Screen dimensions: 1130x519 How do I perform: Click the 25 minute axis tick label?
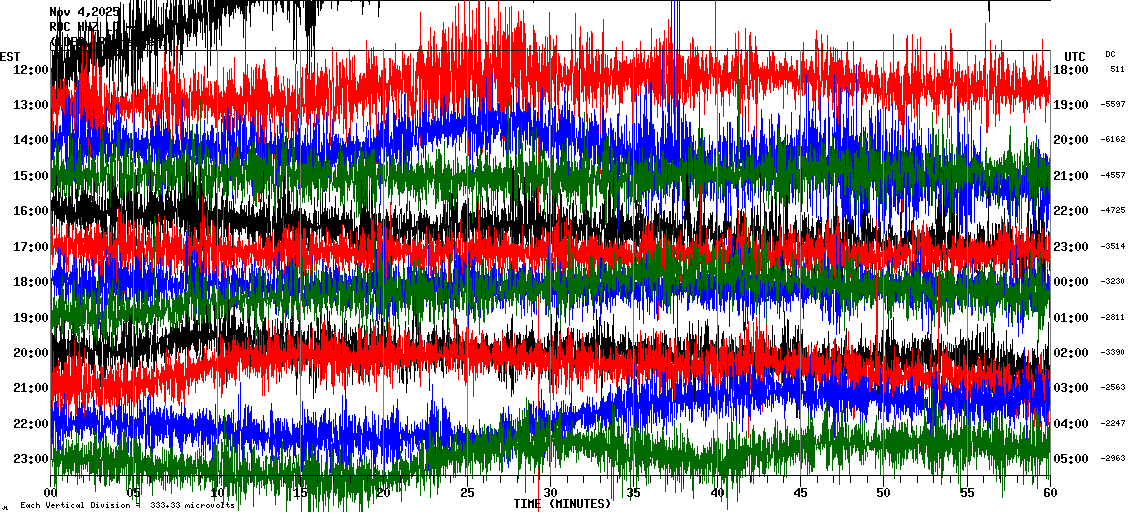[467, 493]
